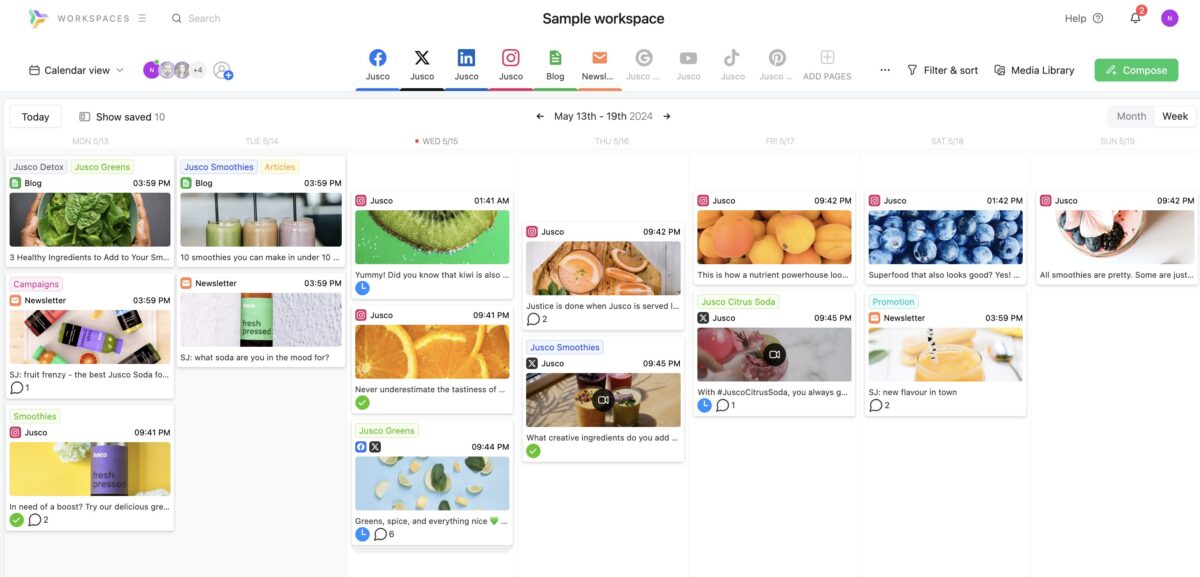Jump to Today in the calendar

(34, 116)
